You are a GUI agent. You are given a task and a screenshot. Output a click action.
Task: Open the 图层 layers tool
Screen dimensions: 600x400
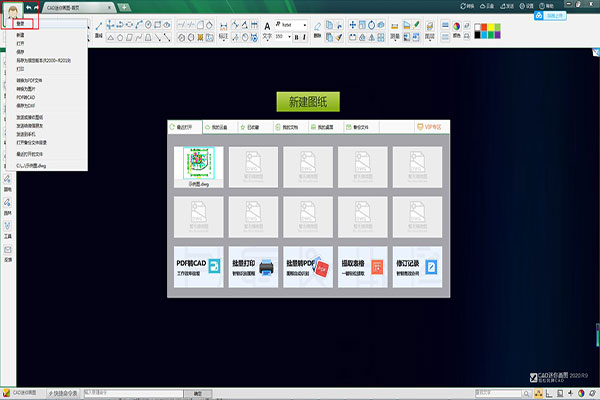(x=430, y=31)
